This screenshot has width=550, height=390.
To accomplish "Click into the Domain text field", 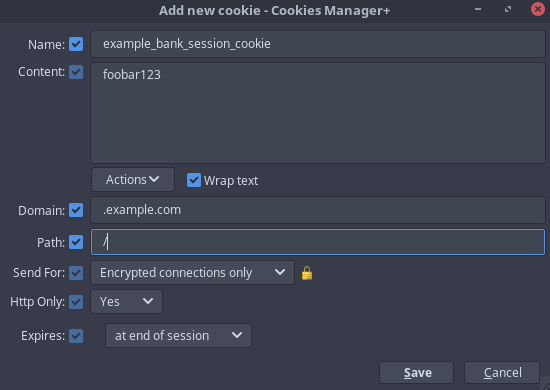I will (x=318, y=210).
